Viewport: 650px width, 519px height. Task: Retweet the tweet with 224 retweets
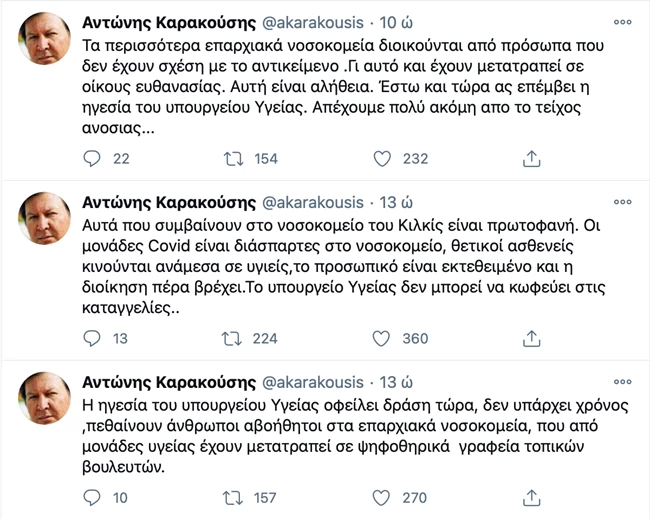click(x=233, y=338)
